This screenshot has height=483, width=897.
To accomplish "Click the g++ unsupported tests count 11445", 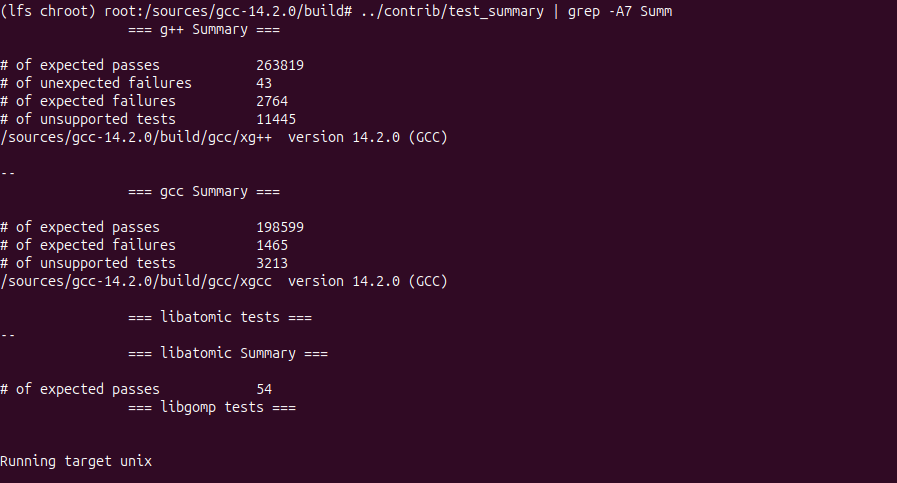I will pos(276,119).
